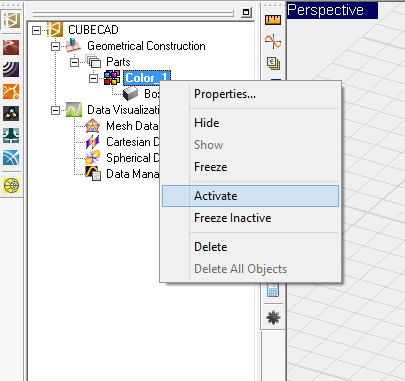The width and height of the screenshot is (405, 381).
Task: Click the stacked layers E icon
Action: click(x=273, y=63)
